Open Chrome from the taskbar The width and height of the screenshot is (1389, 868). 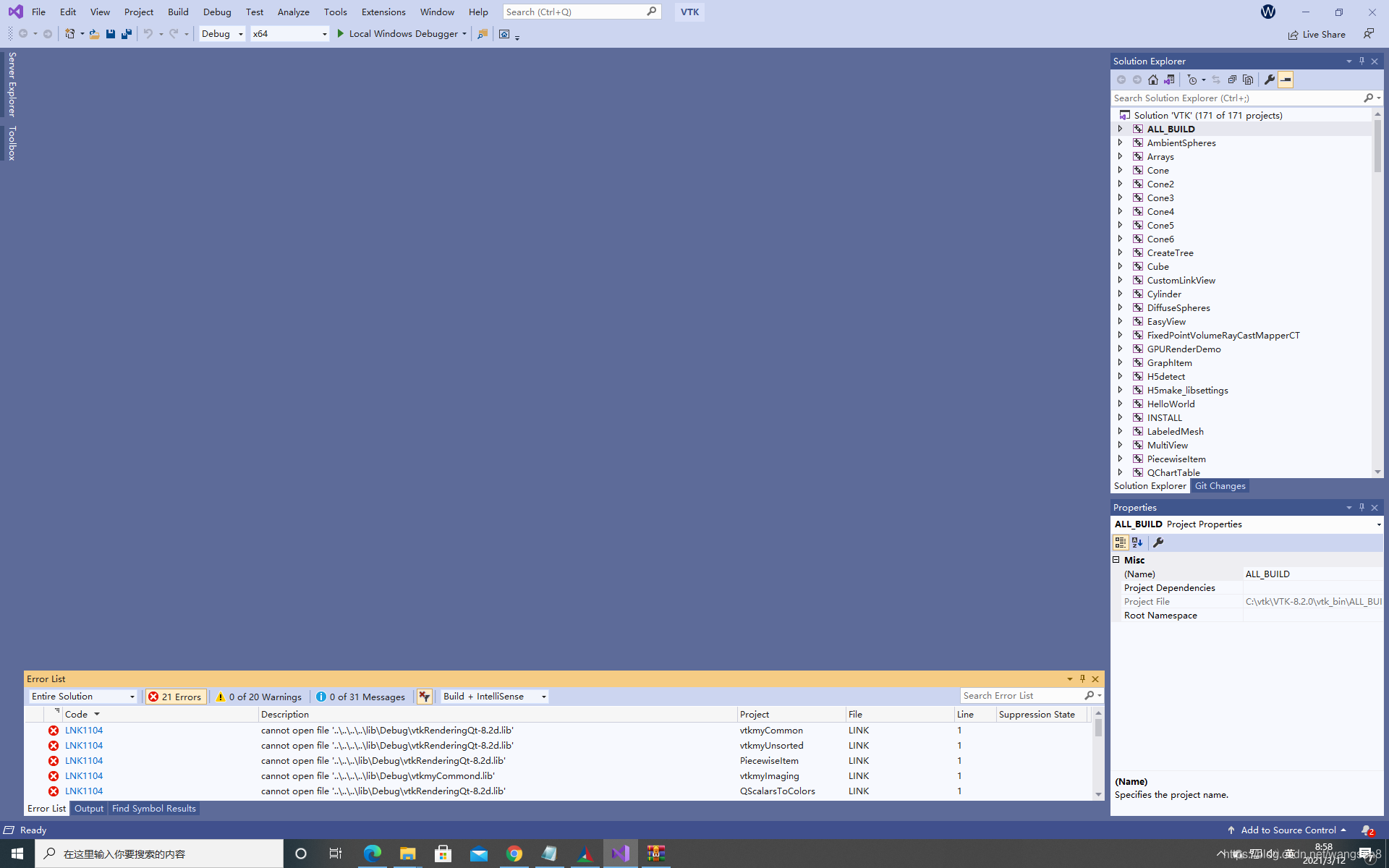[514, 854]
